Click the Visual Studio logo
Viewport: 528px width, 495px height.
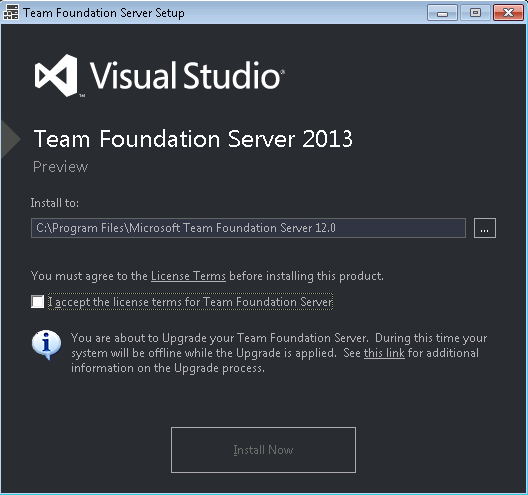(x=159, y=75)
